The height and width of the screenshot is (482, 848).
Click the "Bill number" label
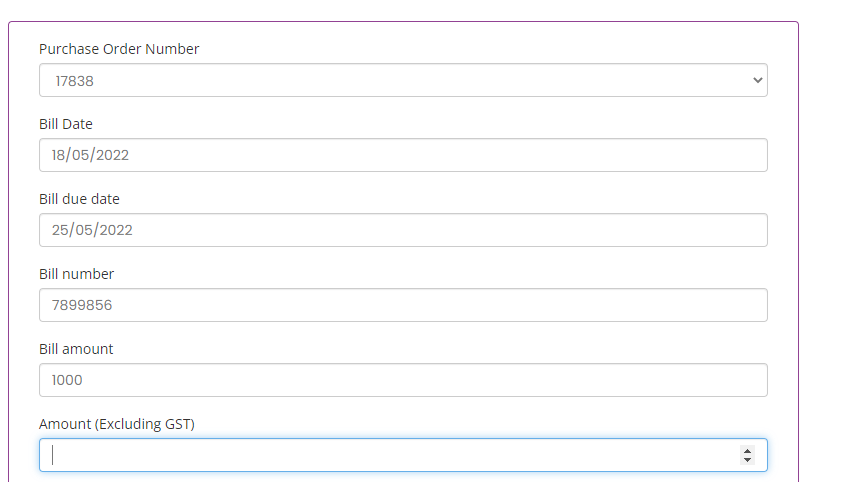[76, 274]
